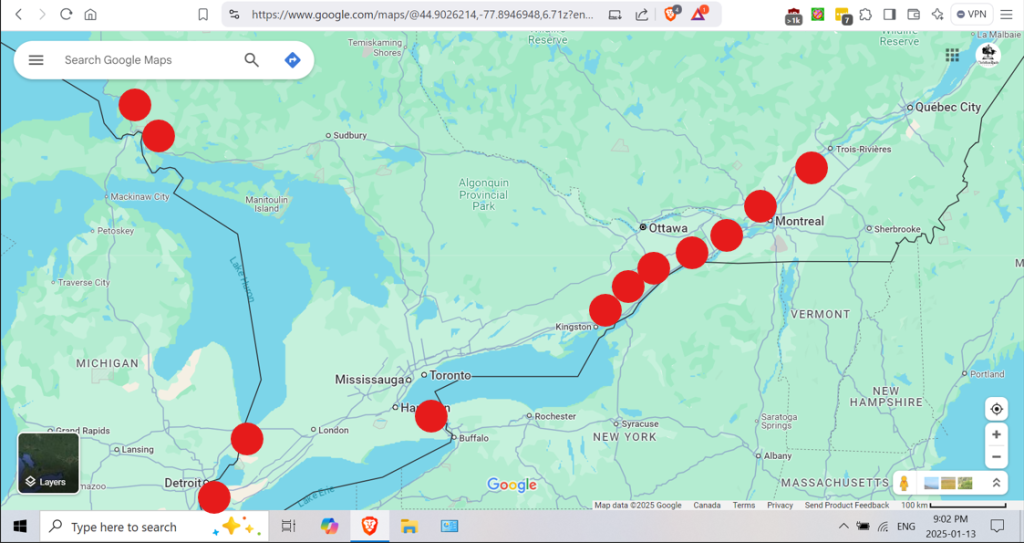
Task: Click the search magnifier in Google Maps
Action: point(251,60)
